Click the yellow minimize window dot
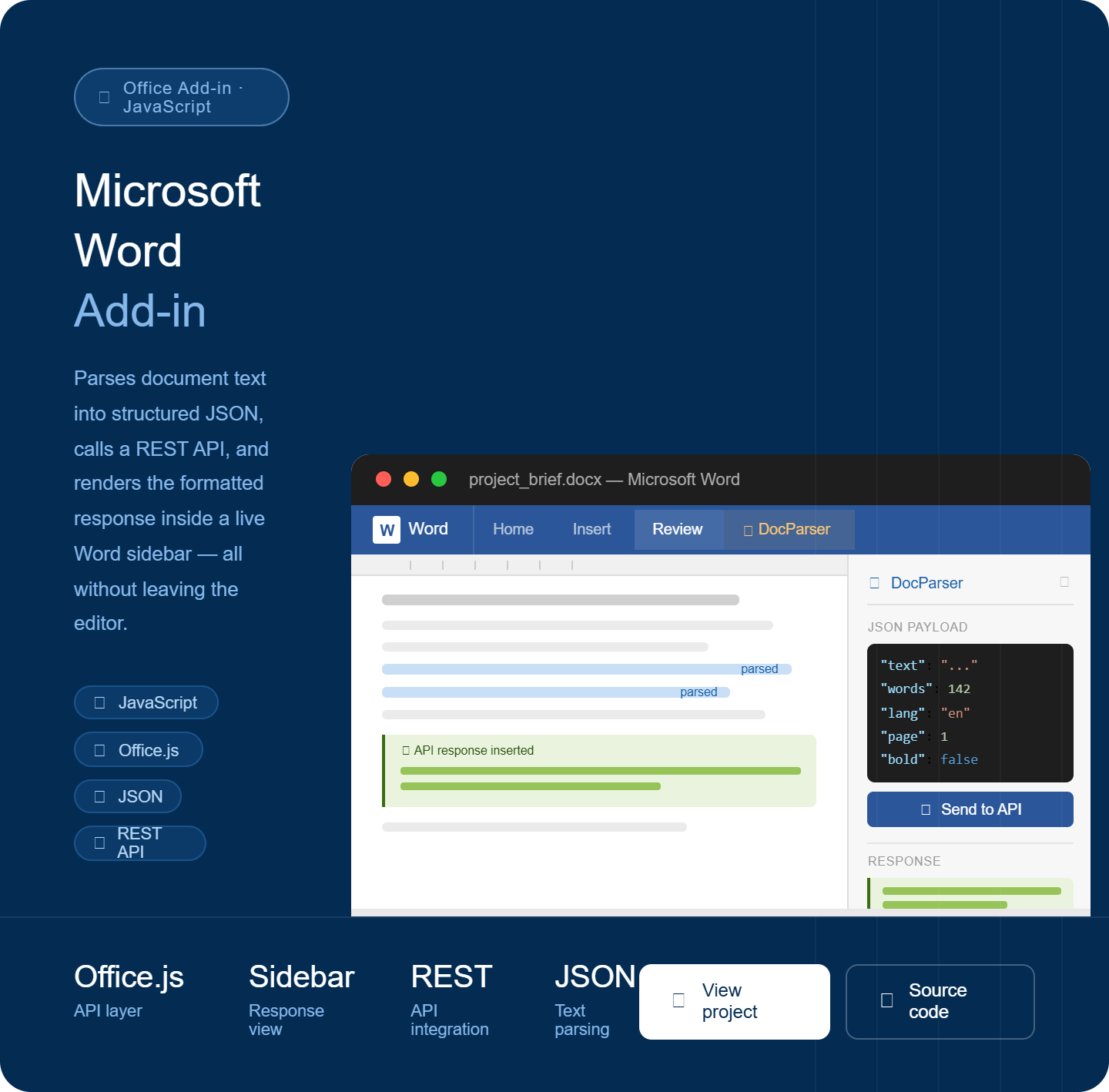Screen dimensions: 1109x1092 tap(411, 479)
